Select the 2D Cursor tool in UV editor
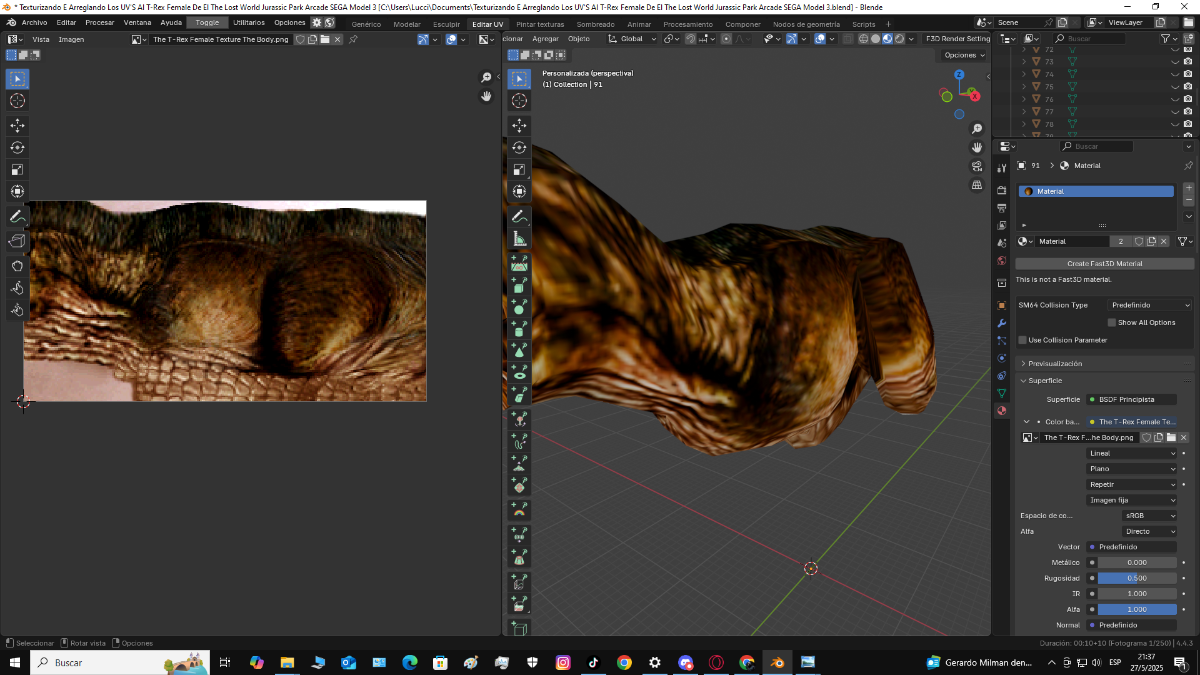This screenshot has height=675, width=1200. point(17,100)
